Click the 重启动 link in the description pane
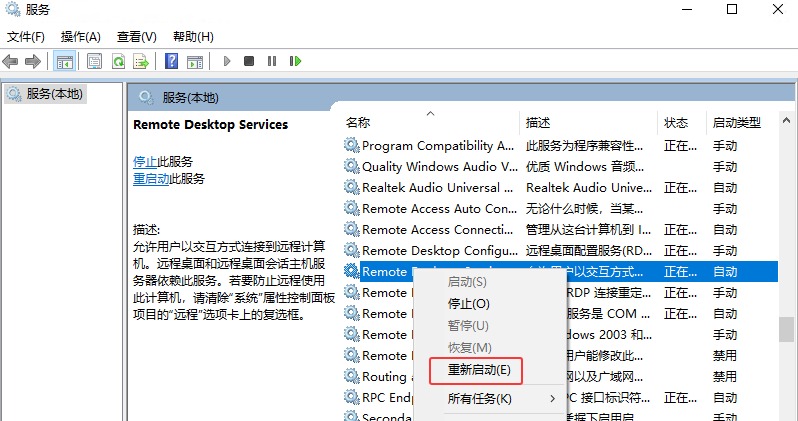The width and height of the screenshot is (798, 421). (150, 178)
